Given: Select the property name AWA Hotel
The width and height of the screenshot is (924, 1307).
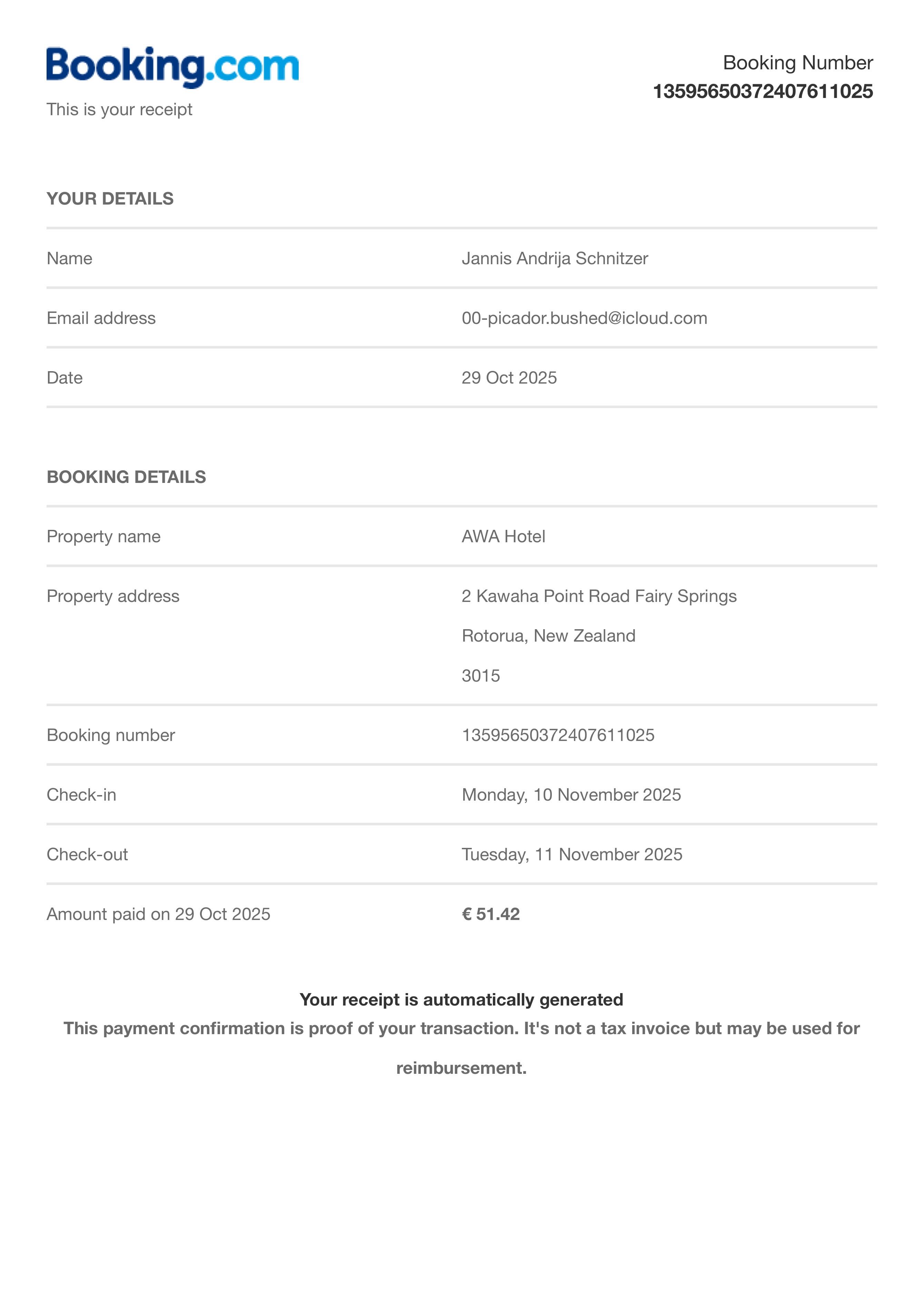Looking at the screenshot, I should 503,537.
